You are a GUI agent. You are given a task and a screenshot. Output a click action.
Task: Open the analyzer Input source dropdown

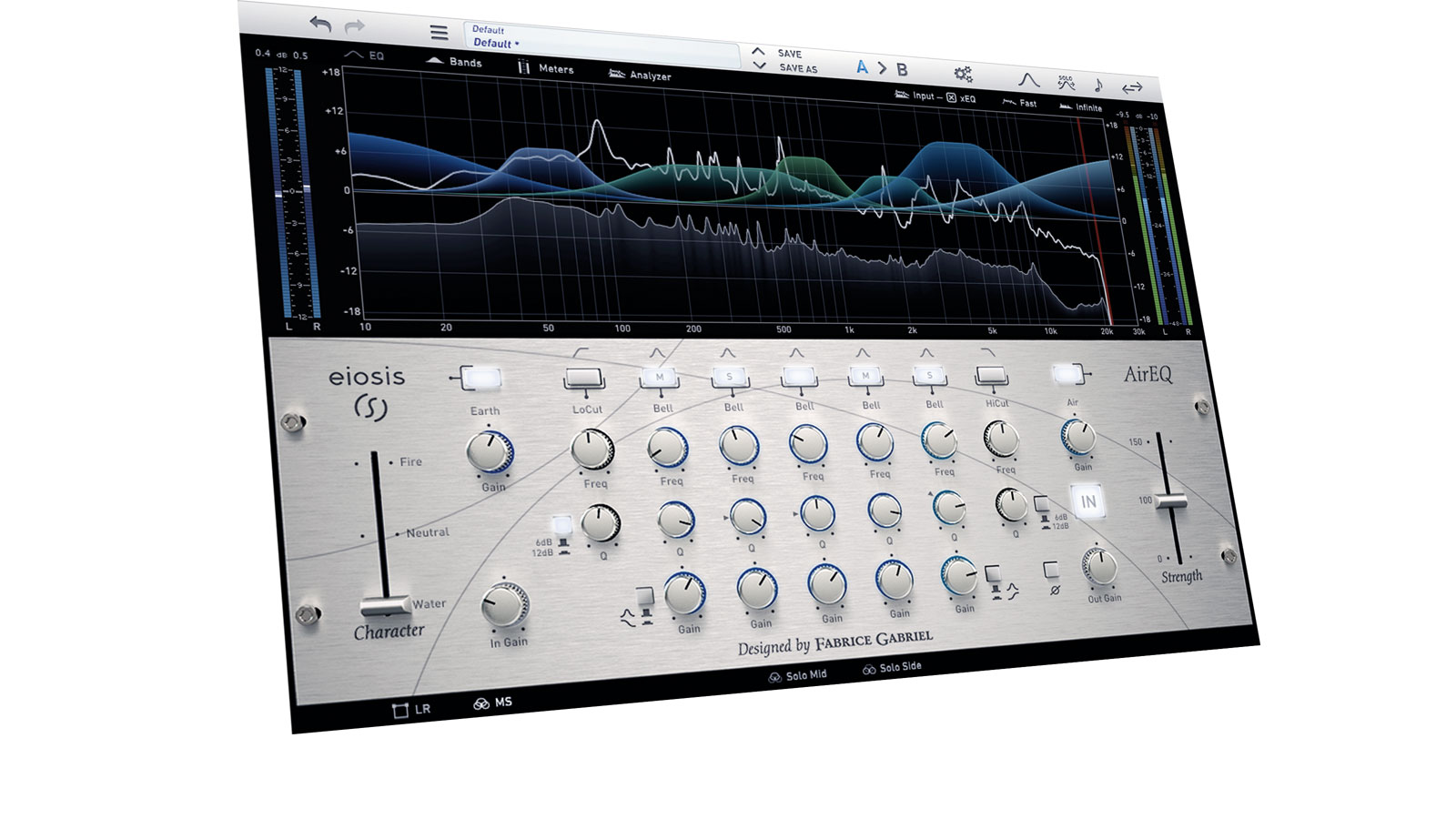pyautogui.click(x=915, y=95)
